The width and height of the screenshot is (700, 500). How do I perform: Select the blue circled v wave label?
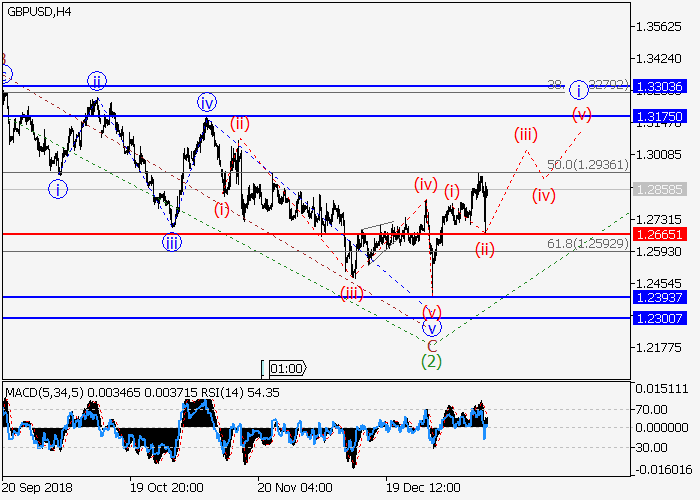[x=431, y=328]
